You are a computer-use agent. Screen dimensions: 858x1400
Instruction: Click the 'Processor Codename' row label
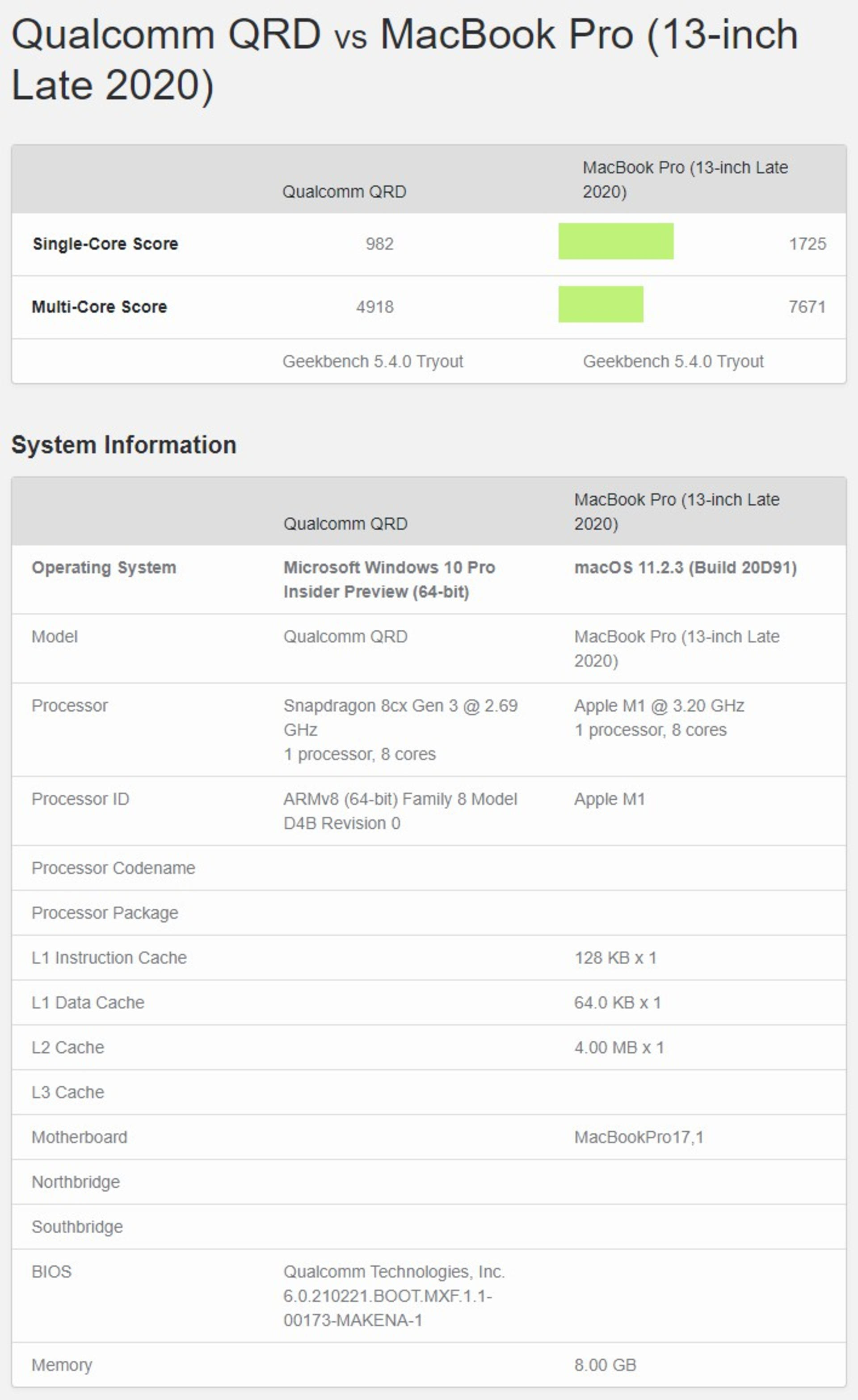(x=114, y=868)
